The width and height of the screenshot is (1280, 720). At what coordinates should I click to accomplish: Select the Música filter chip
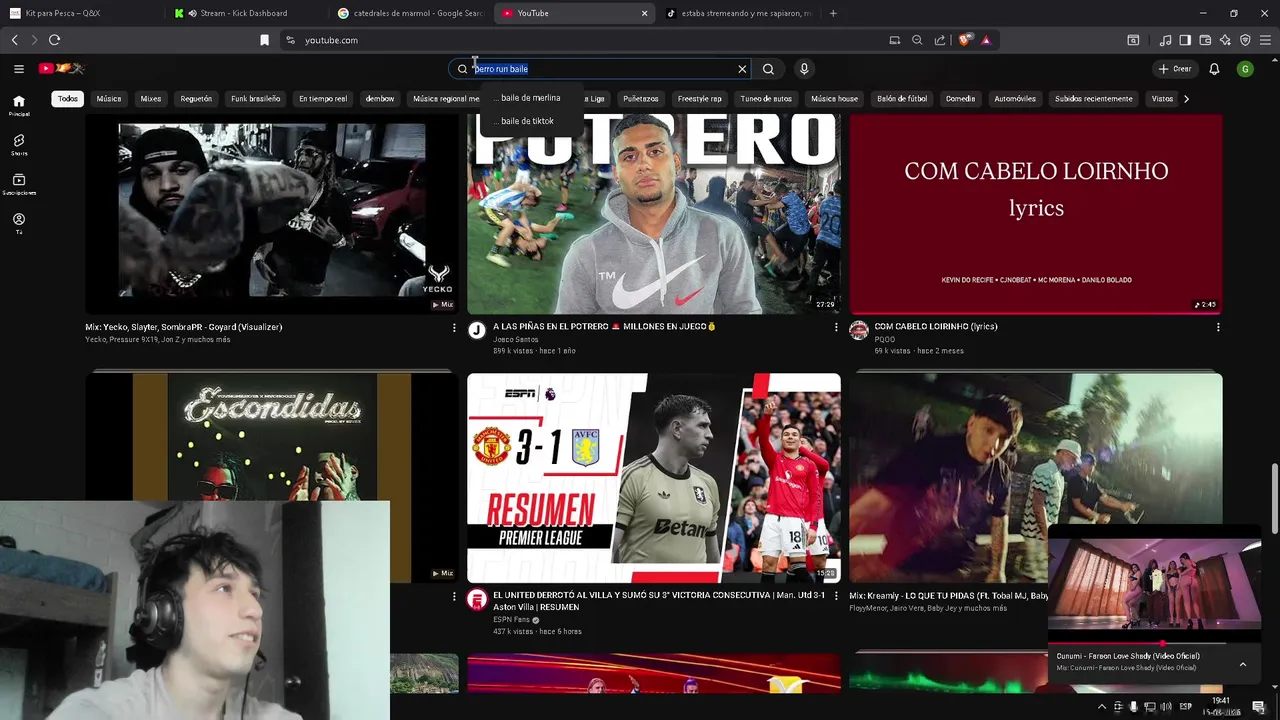point(109,99)
